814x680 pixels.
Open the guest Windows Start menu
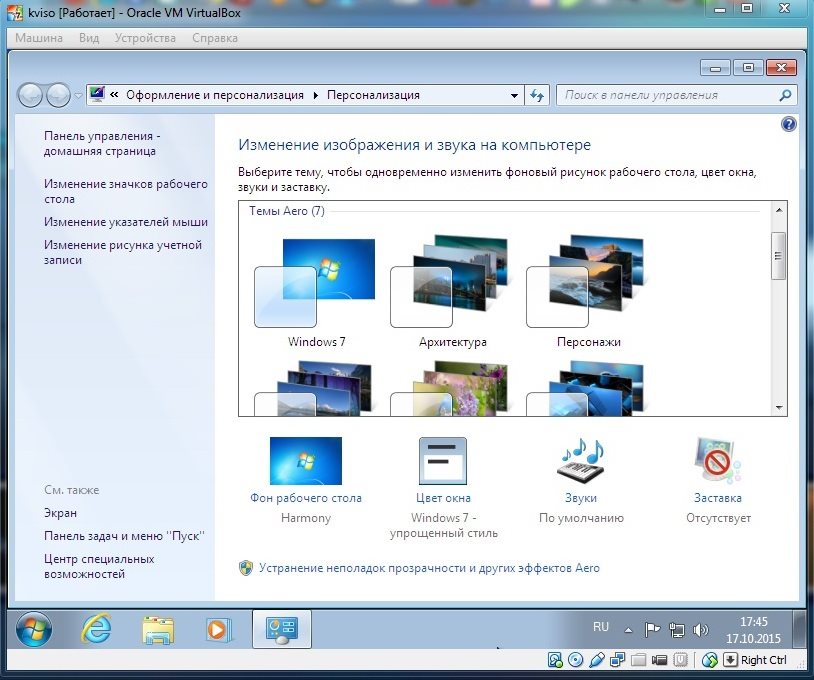pos(34,630)
